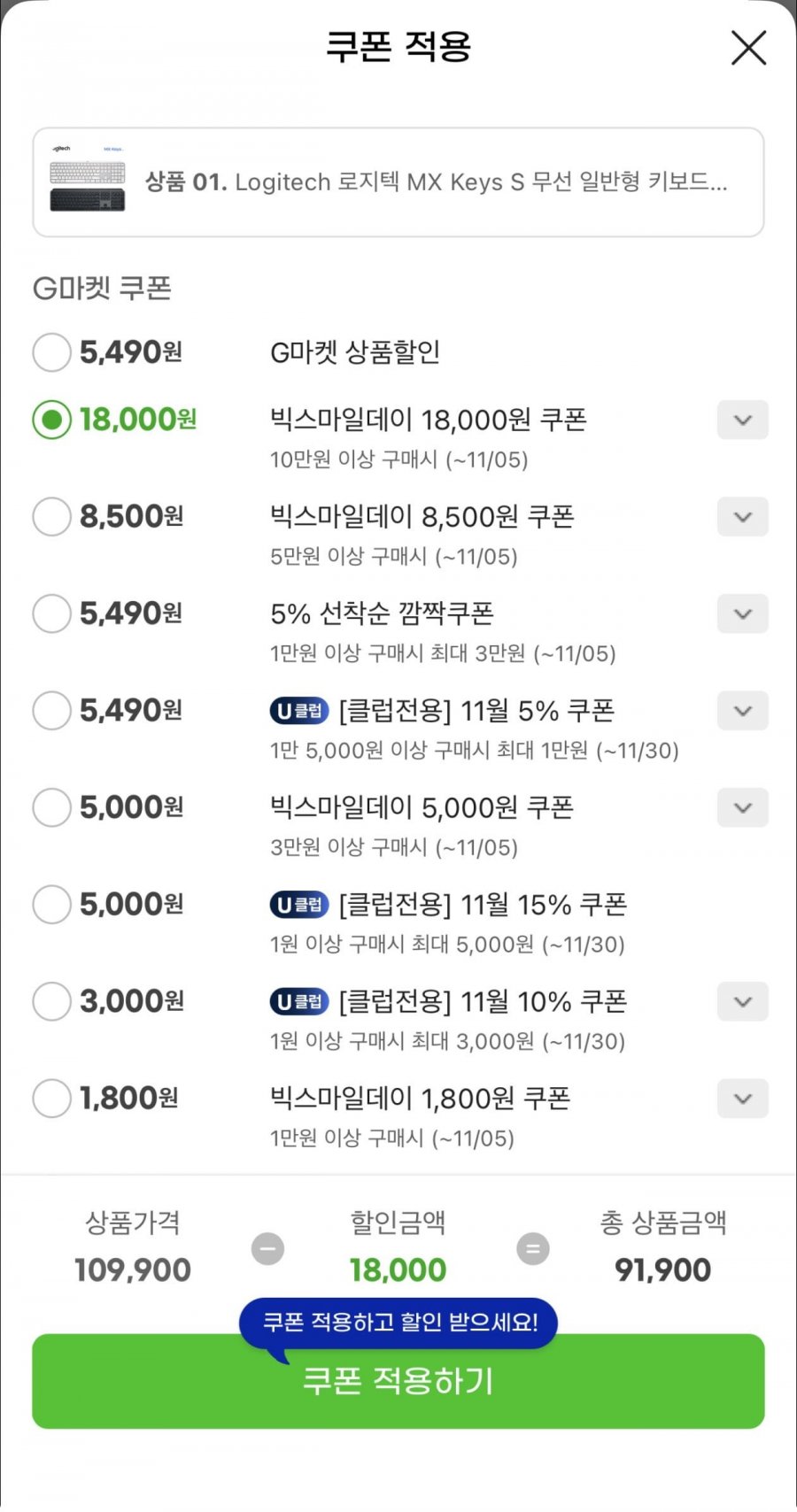
Task: Pick the 1,800원 빅스마일데이 coupon radio
Action: [x=51, y=1099]
